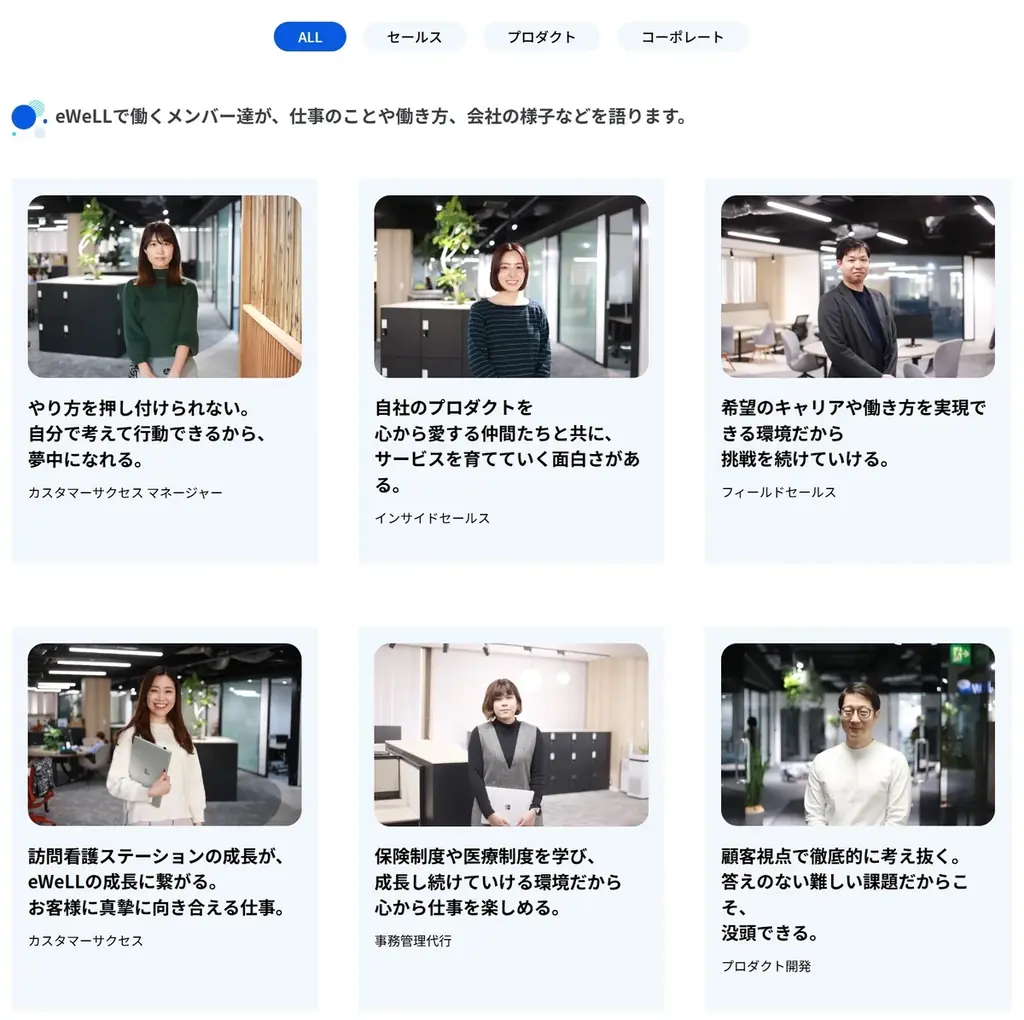Click the intro text about eWeLL members
The image size is (1024, 1020).
click(371, 116)
